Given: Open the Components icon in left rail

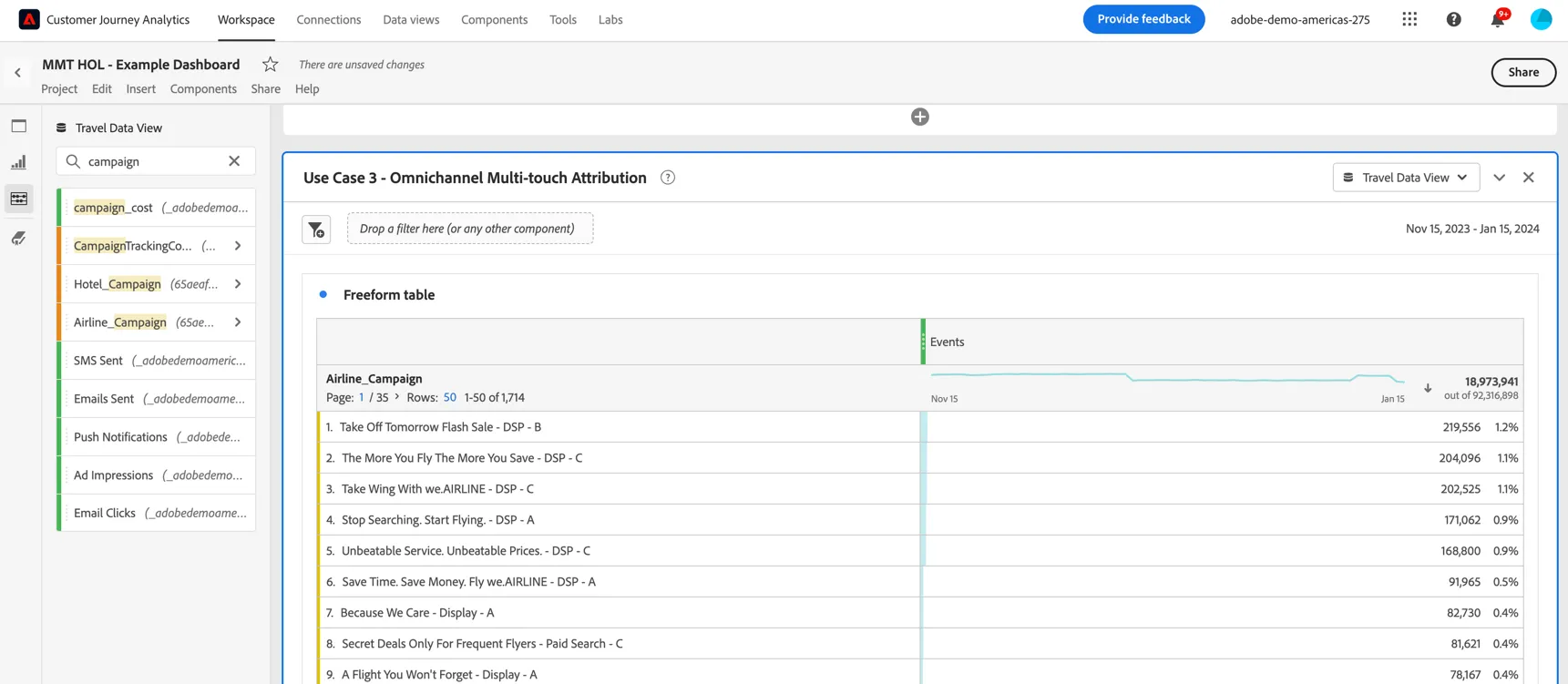Looking at the screenshot, I should point(19,199).
